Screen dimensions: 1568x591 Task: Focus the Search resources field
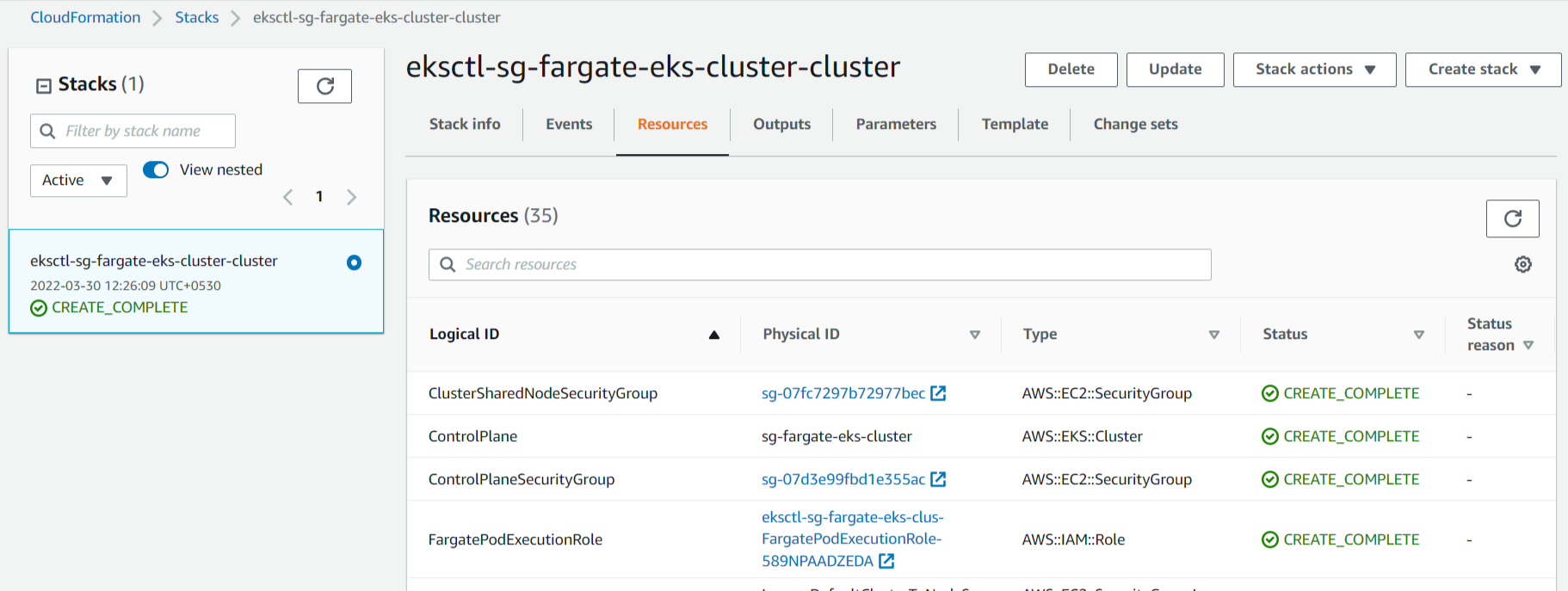pyautogui.click(x=819, y=264)
